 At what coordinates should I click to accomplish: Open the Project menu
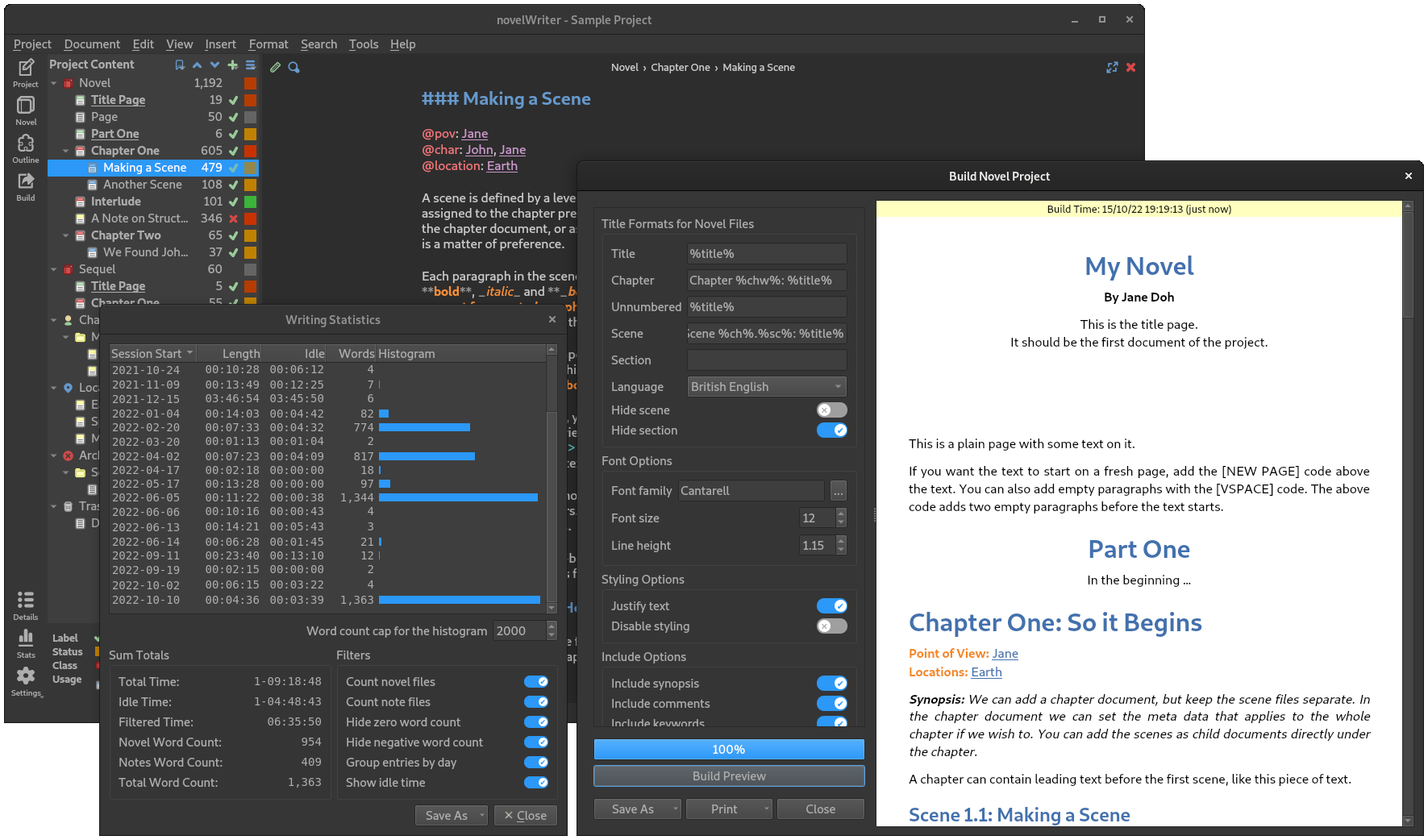pyautogui.click(x=32, y=44)
